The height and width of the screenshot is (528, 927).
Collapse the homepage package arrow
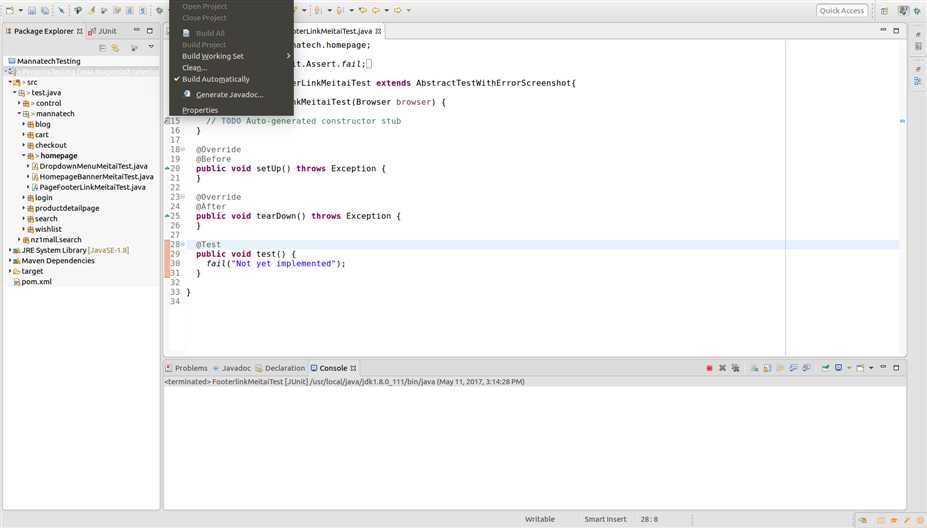click(24, 156)
